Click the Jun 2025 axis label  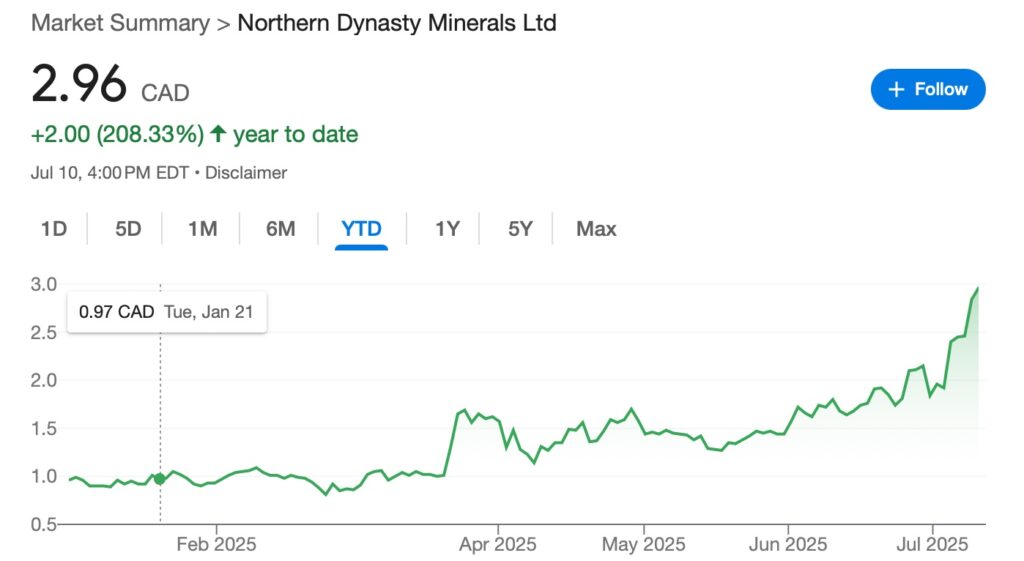(x=788, y=544)
